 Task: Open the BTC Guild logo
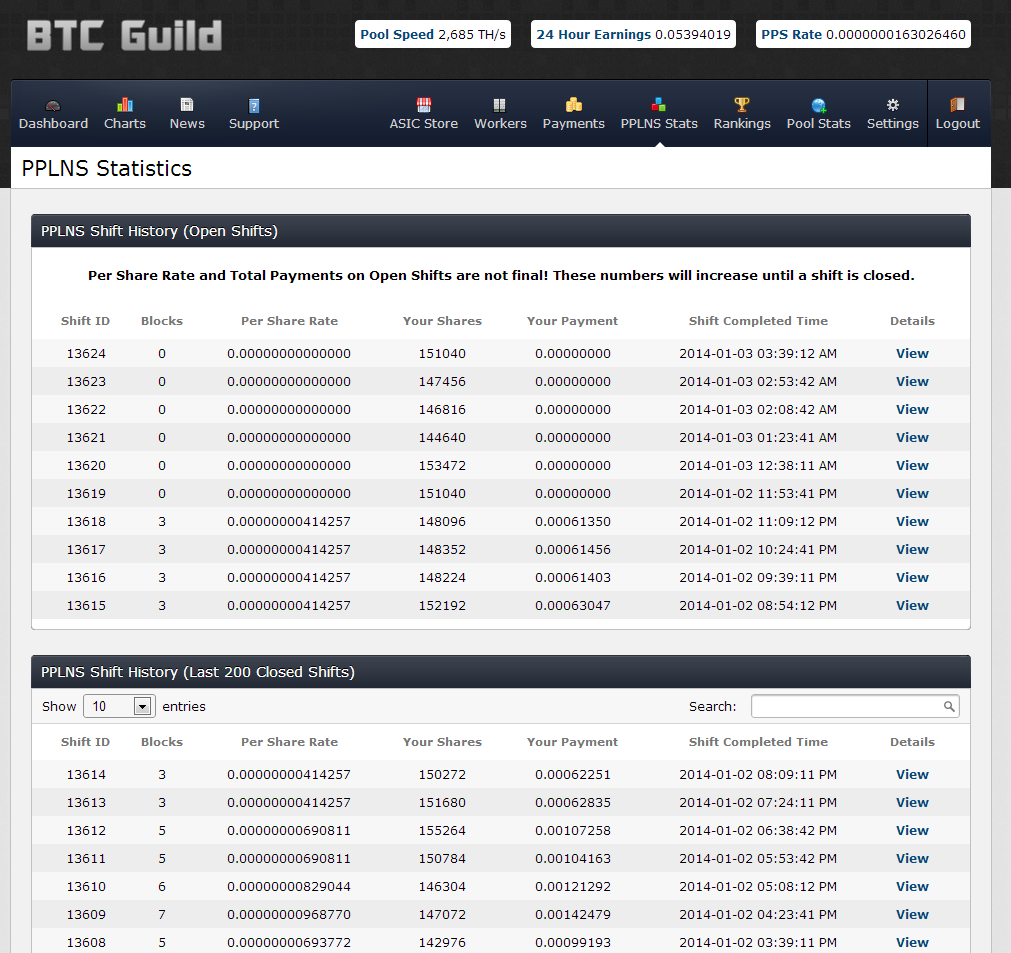tap(124, 35)
